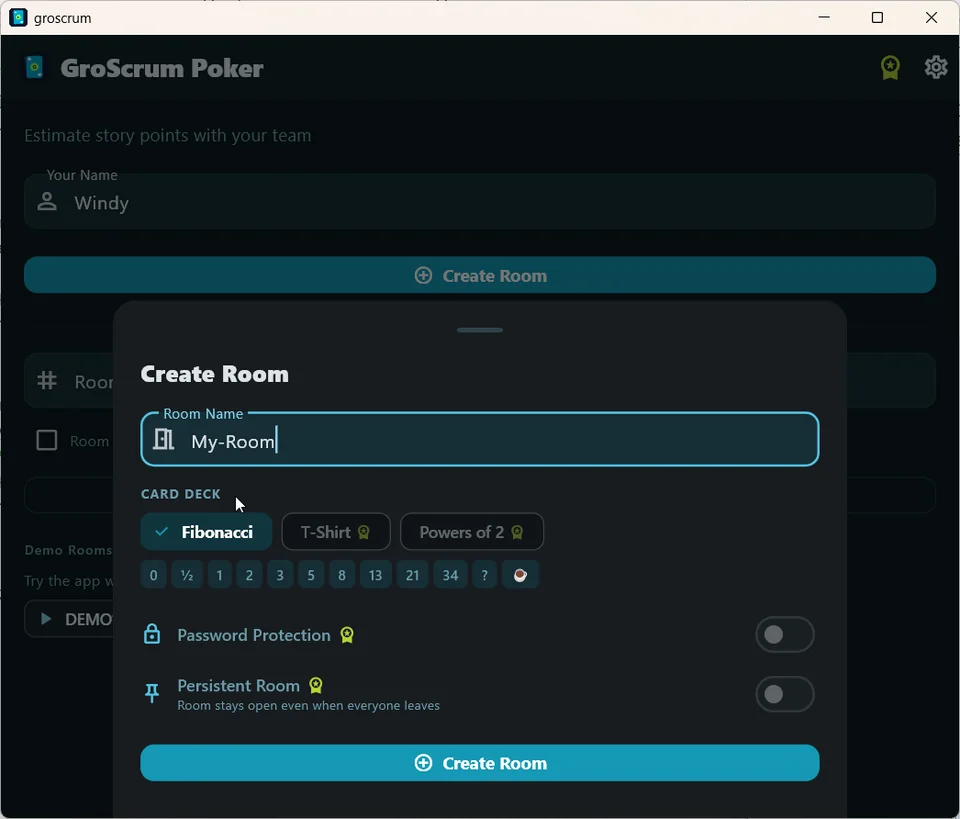Click the 13 card value chip
Image resolution: width=960 pixels, height=819 pixels.
[x=375, y=575]
